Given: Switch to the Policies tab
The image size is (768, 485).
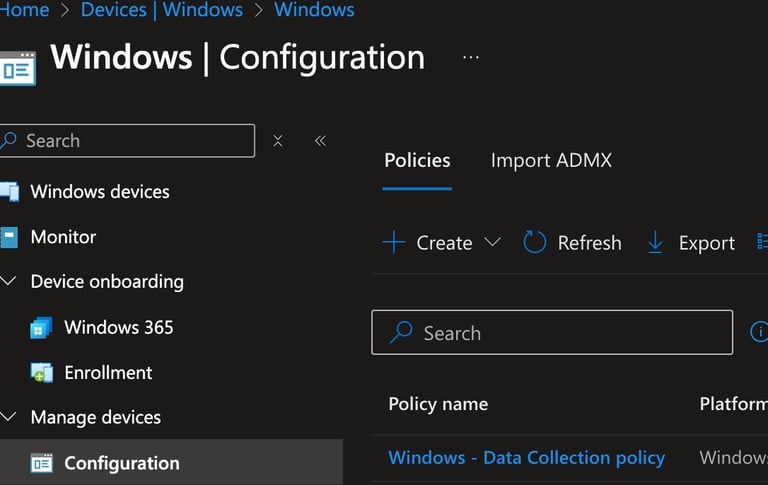Looking at the screenshot, I should coord(417,161).
